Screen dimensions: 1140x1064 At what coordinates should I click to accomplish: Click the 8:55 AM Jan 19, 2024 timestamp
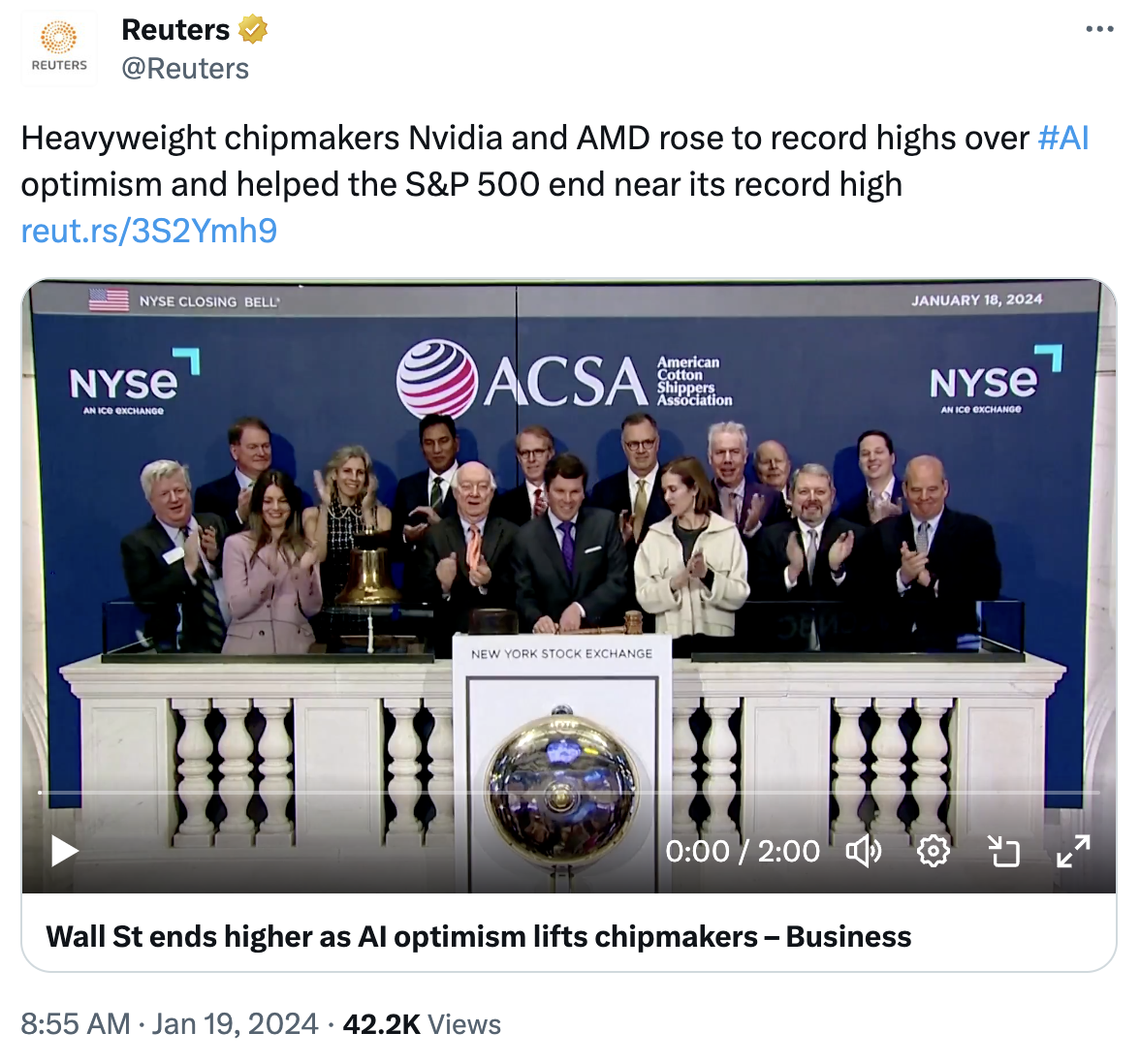[x=170, y=1024]
